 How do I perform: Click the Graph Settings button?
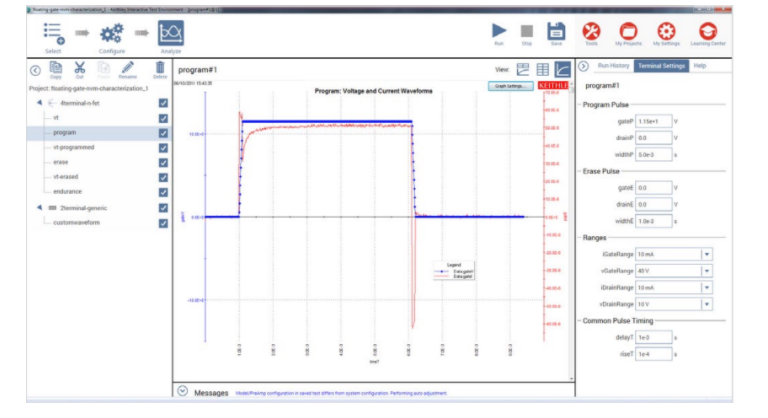coord(510,86)
